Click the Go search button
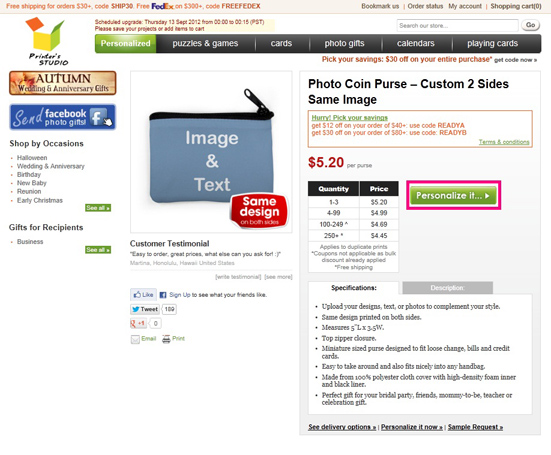Viewport: 551px width, 455px height. [530, 25]
